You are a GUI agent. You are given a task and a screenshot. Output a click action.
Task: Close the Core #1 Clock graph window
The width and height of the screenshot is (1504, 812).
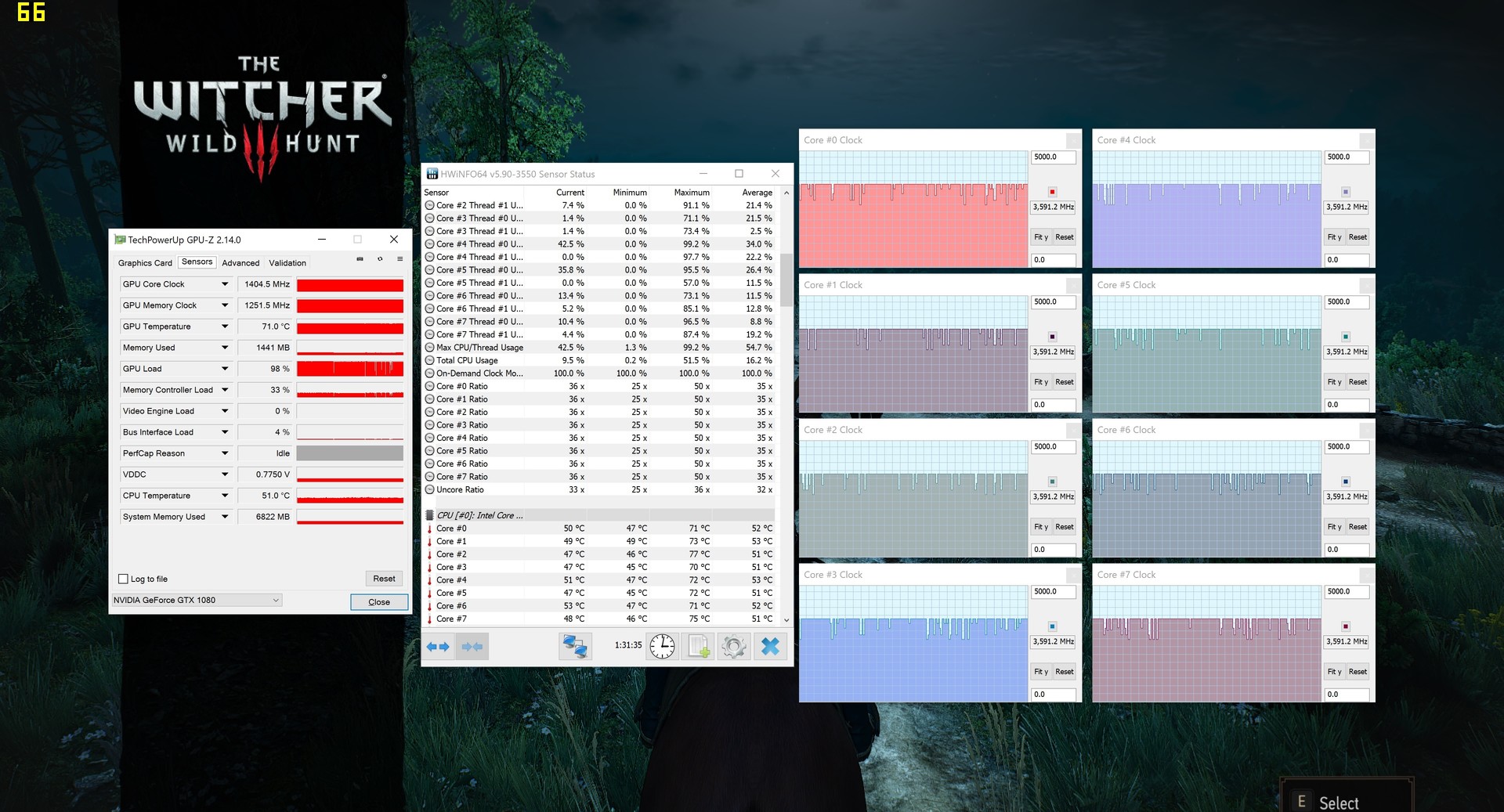tap(1073, 285)
